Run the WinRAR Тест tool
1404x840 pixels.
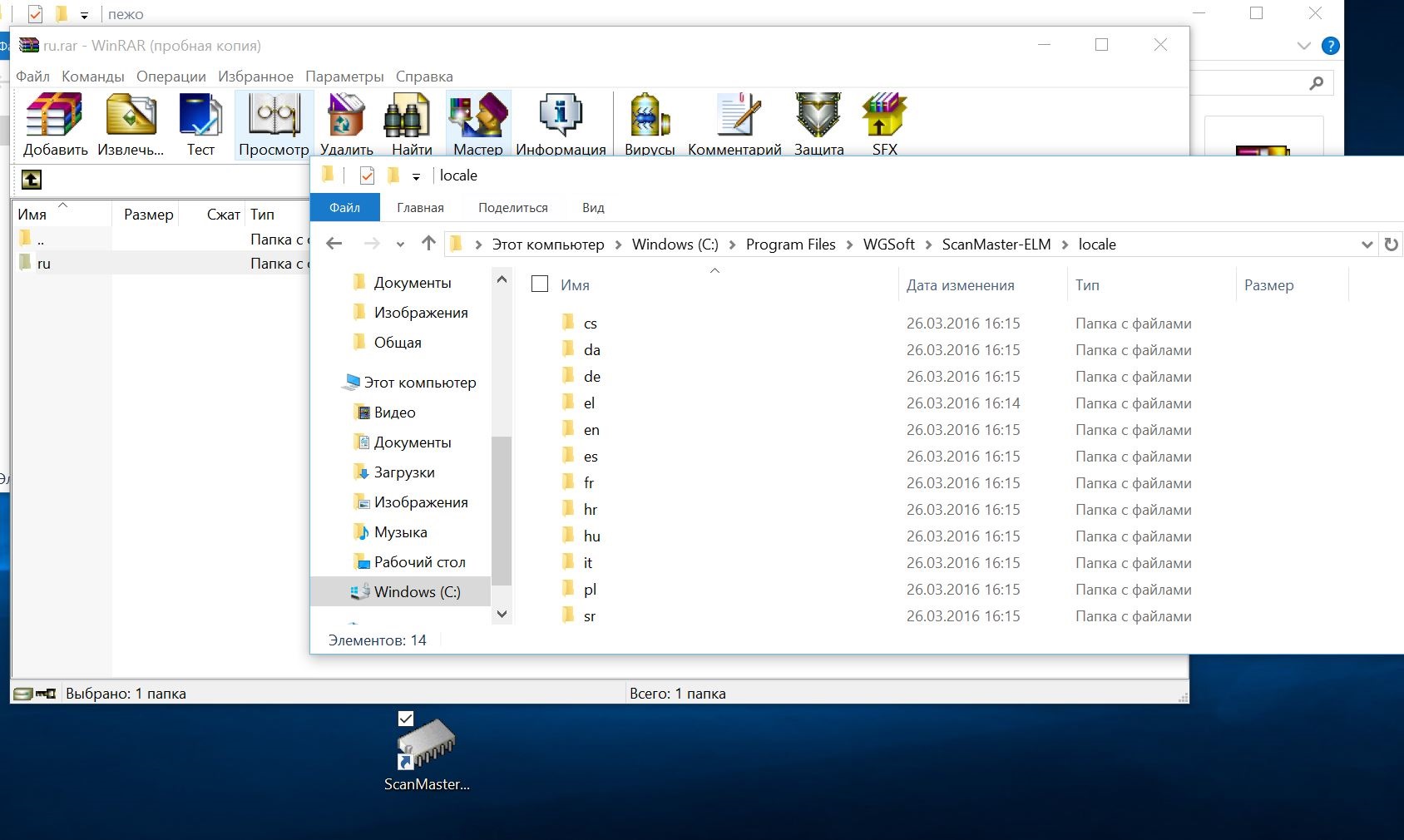(x=200, y=124)
